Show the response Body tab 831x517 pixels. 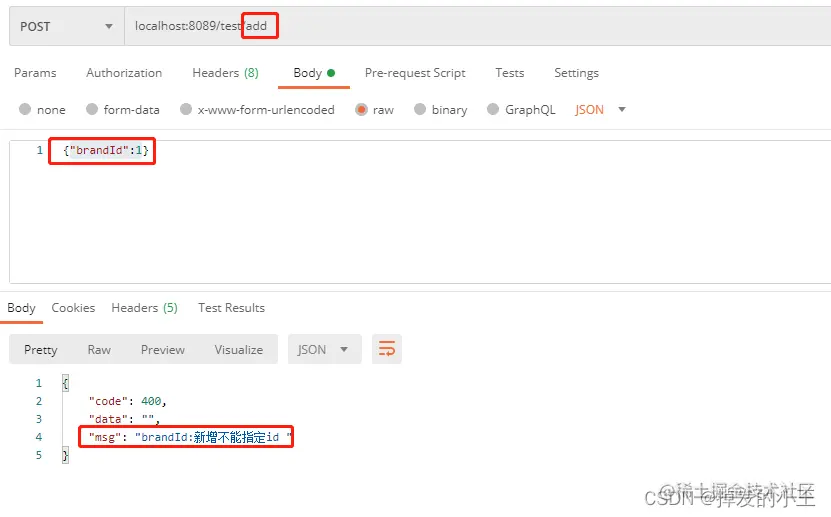tap(21, 308)
